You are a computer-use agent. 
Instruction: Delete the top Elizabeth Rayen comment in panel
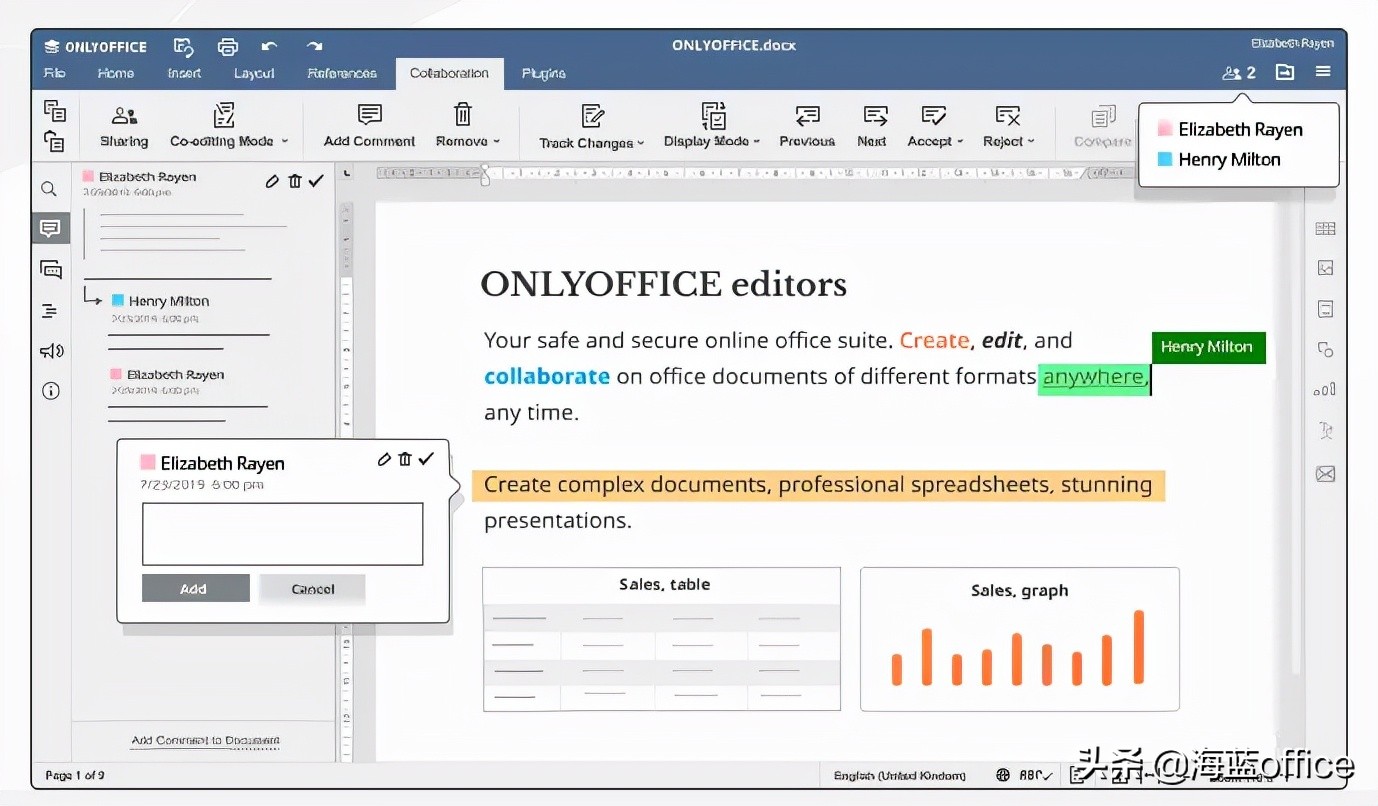pos(294,181)
